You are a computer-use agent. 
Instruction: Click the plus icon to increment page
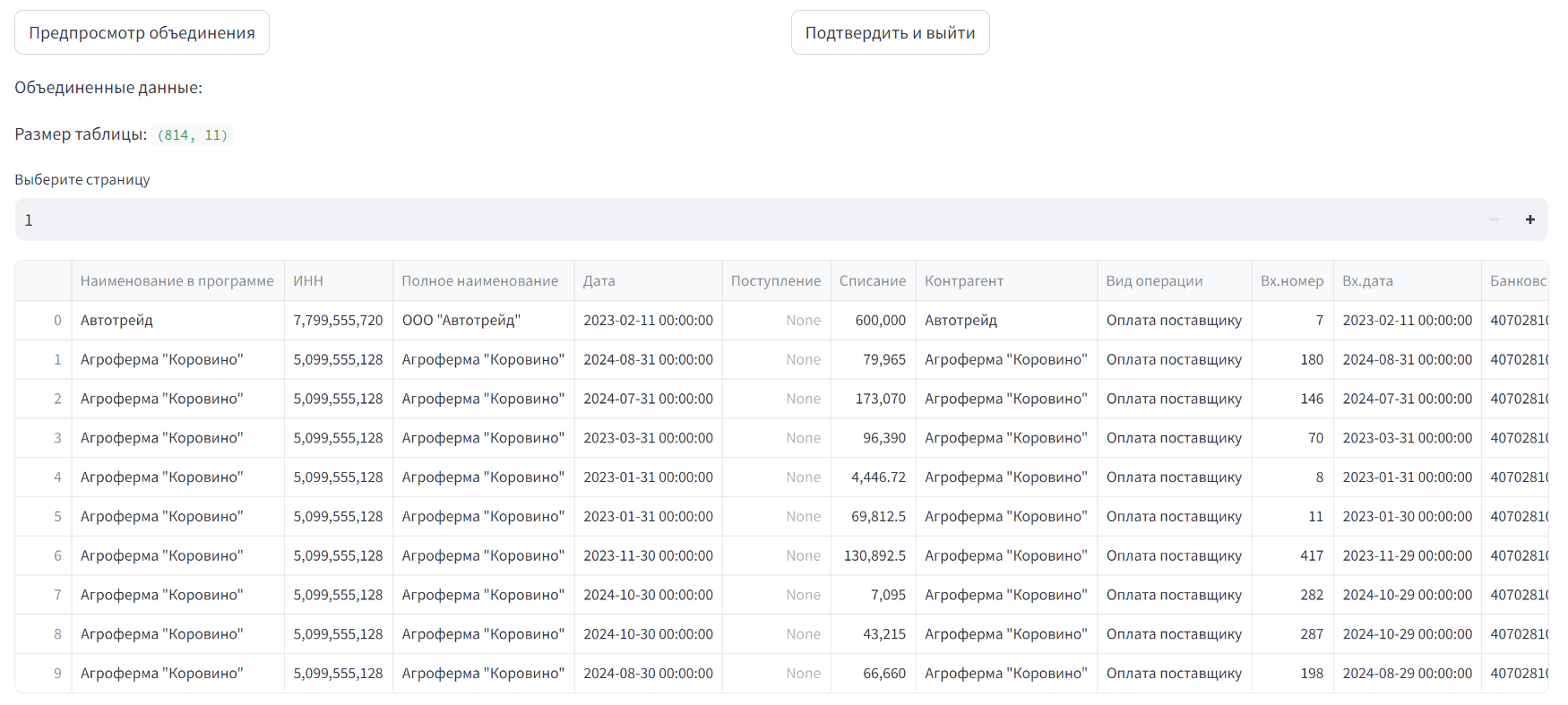(x=1529, y=219)
